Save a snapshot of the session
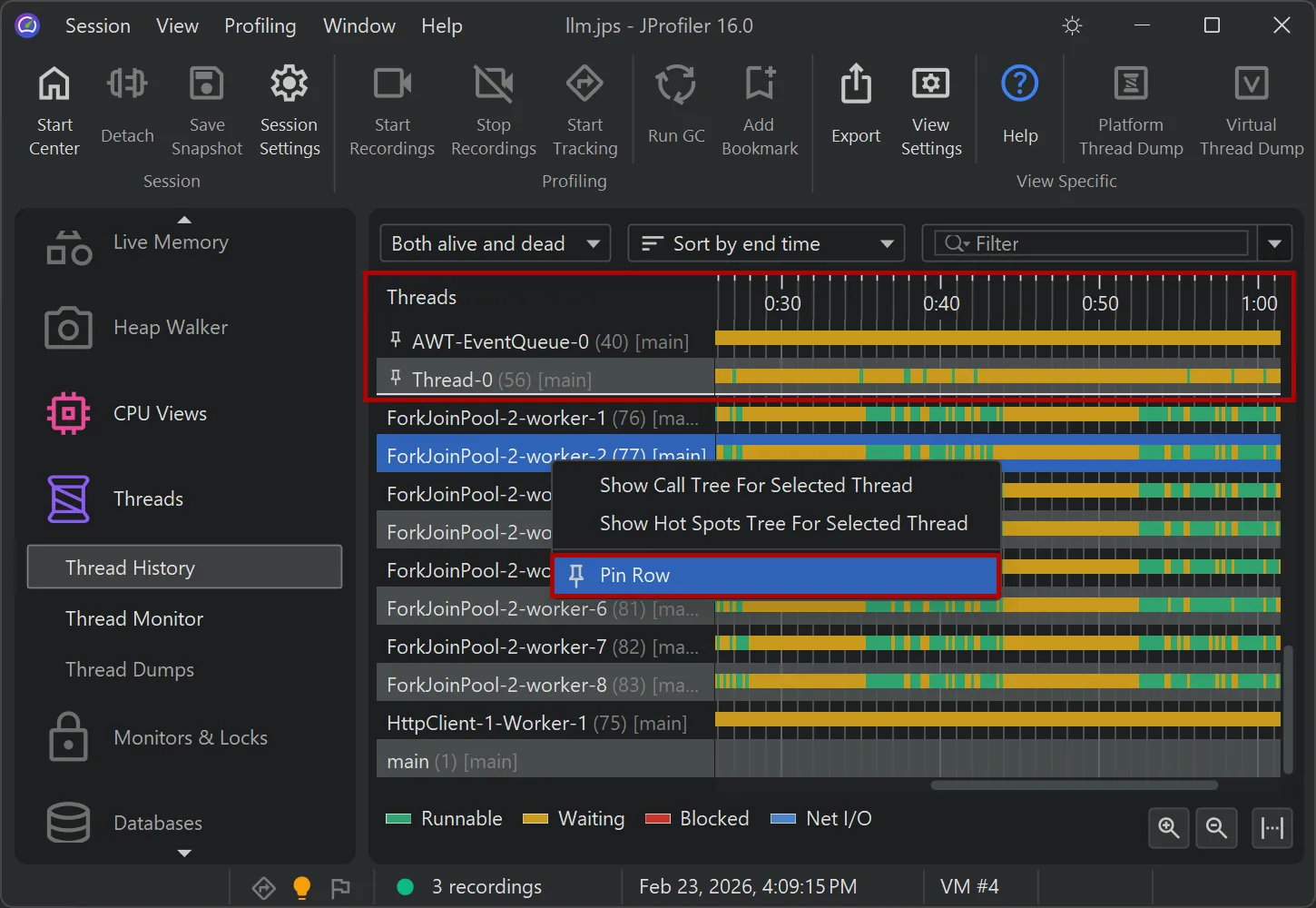 click(x=206, y=109)
